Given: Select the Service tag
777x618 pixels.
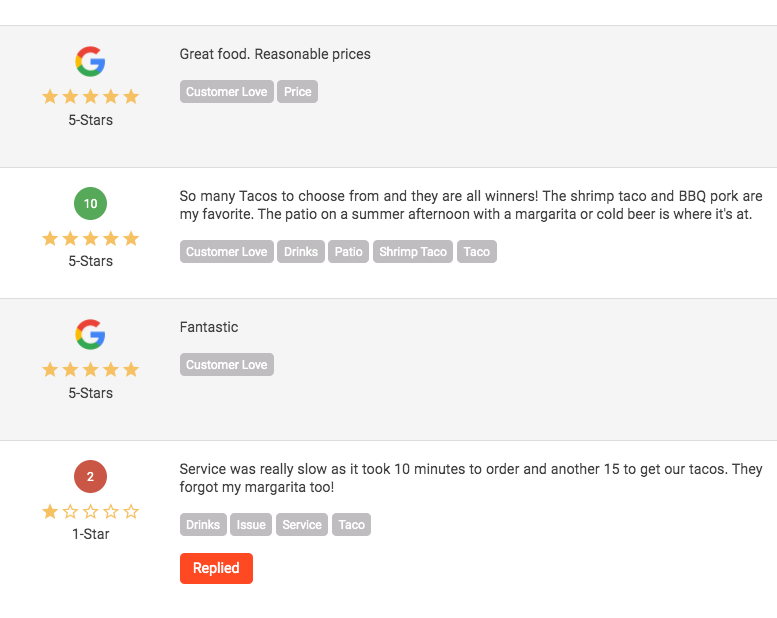Looking at the screenshot, I should click(302, 524).
